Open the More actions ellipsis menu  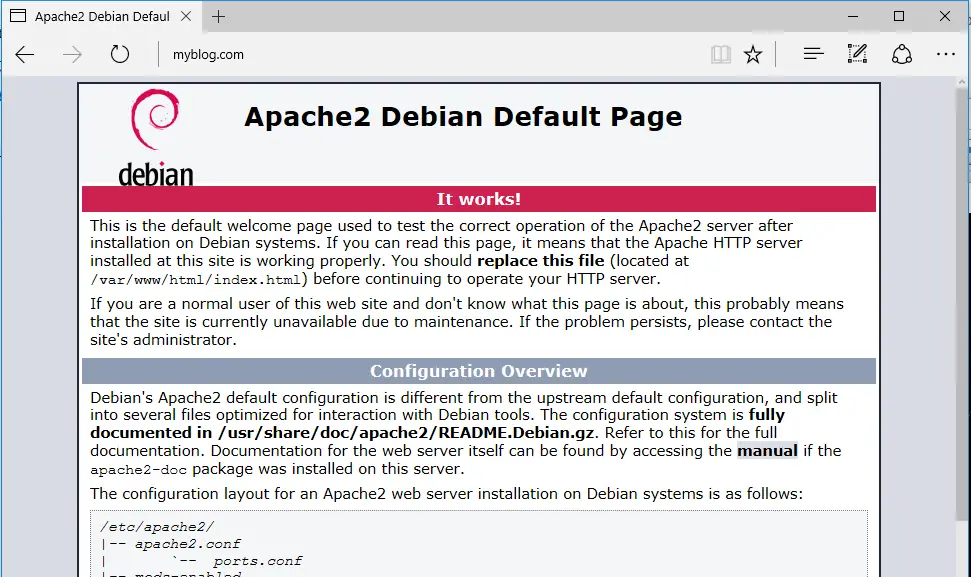(946, 54)
